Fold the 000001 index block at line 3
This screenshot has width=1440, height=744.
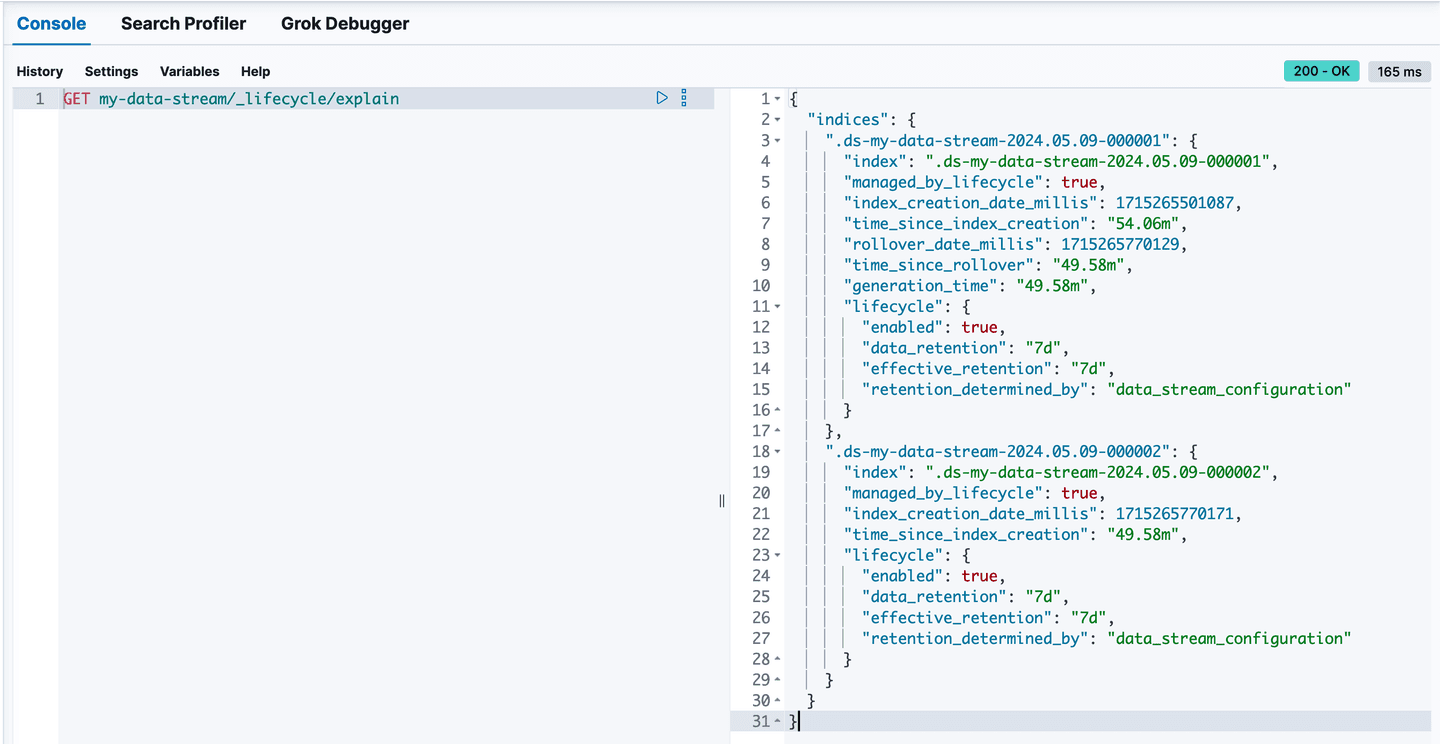click(x=778, y=141)
